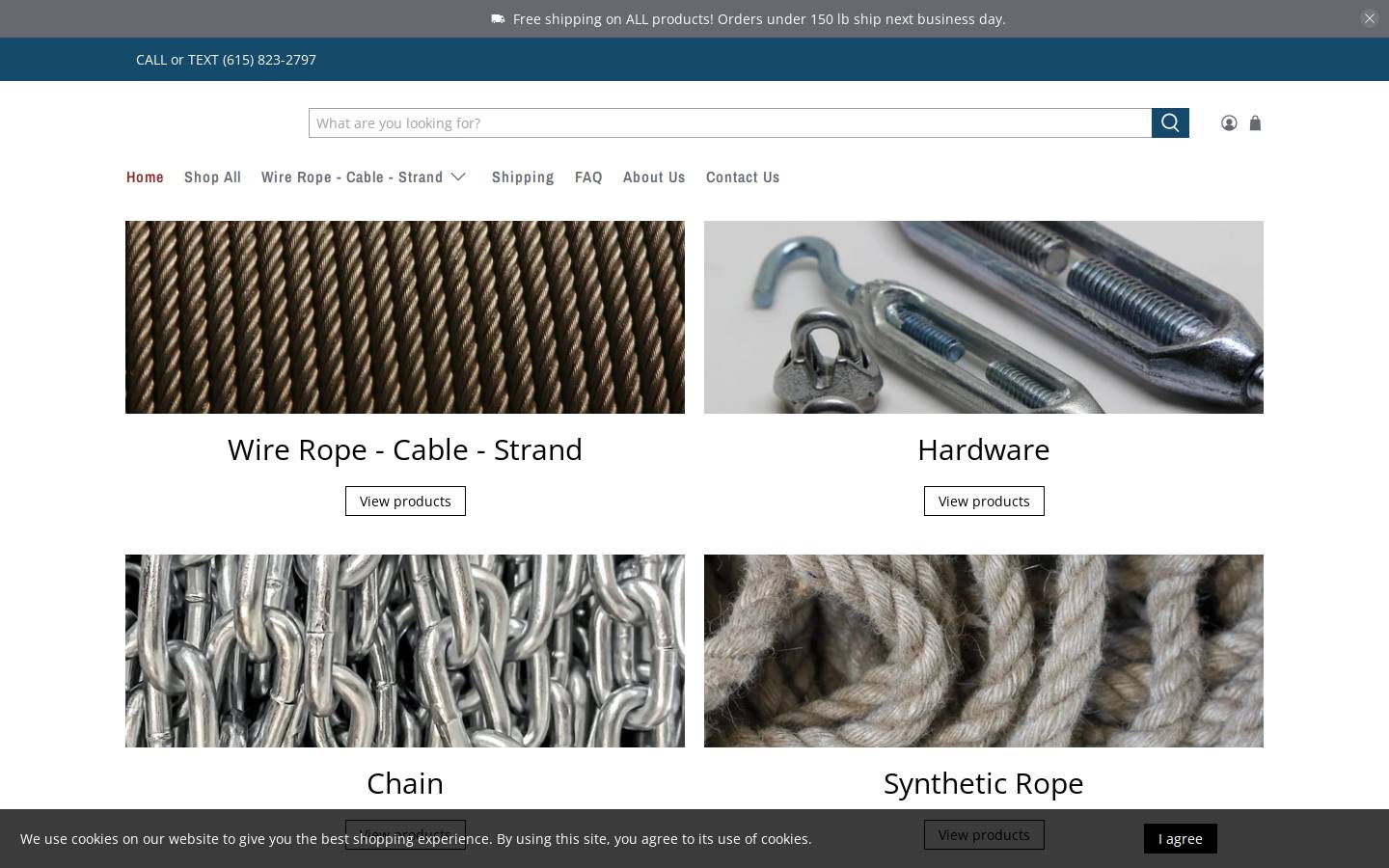1389x868 pixels.
Task: Accept cookies with I agree button
Action: [x=1181, y=838]
